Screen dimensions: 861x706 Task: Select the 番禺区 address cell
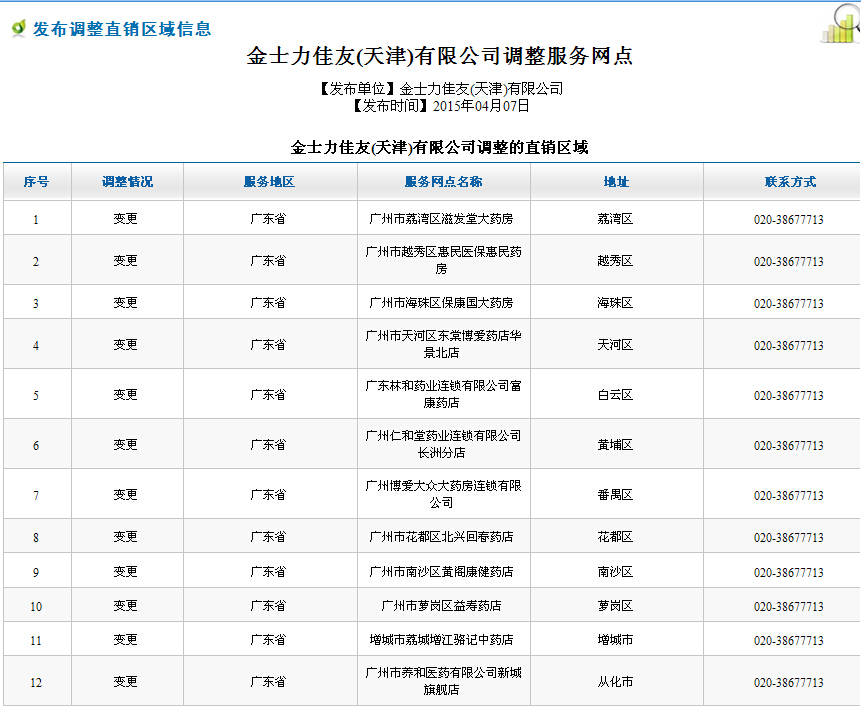pos(615,495)
